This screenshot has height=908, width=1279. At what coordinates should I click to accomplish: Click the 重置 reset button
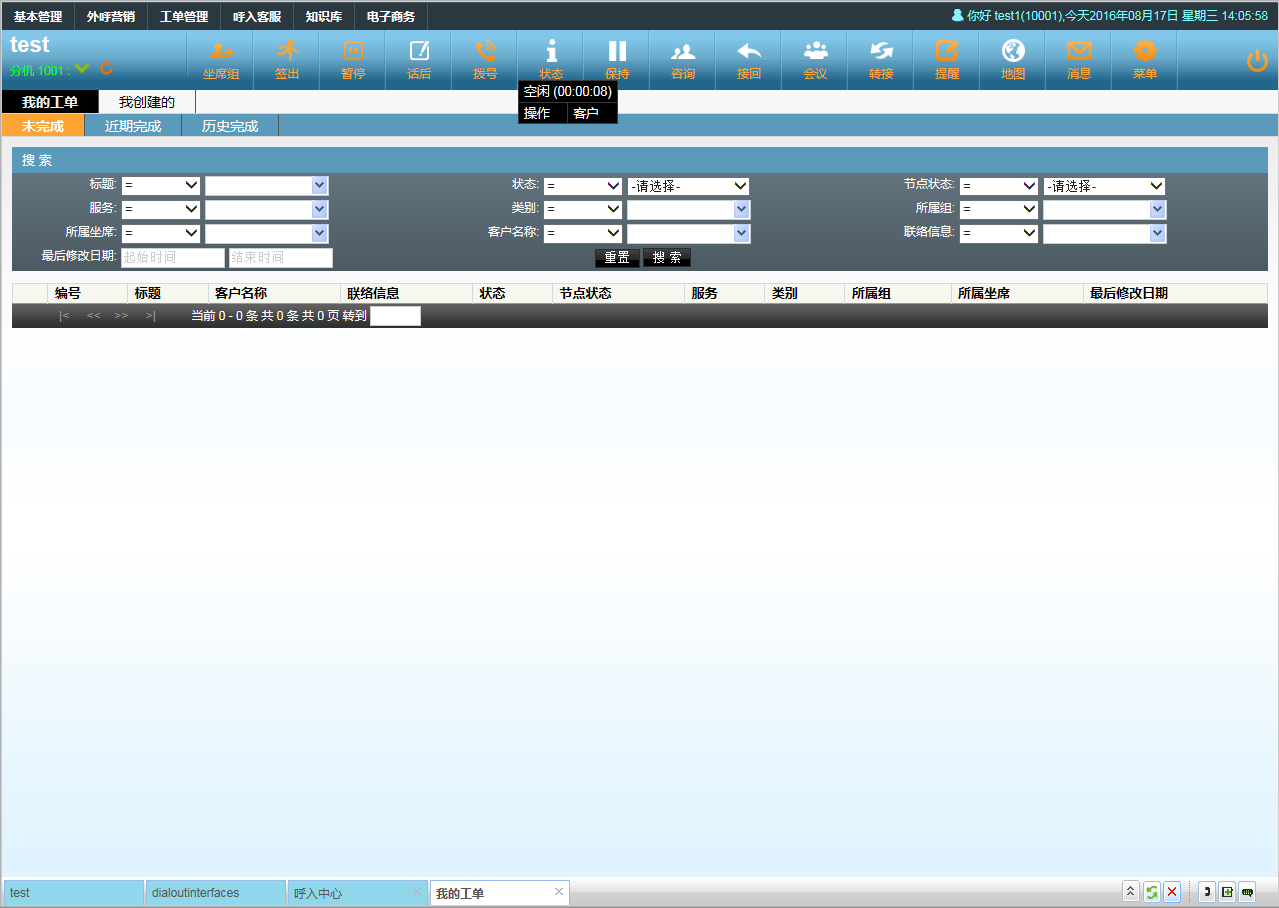coord(617,257)
